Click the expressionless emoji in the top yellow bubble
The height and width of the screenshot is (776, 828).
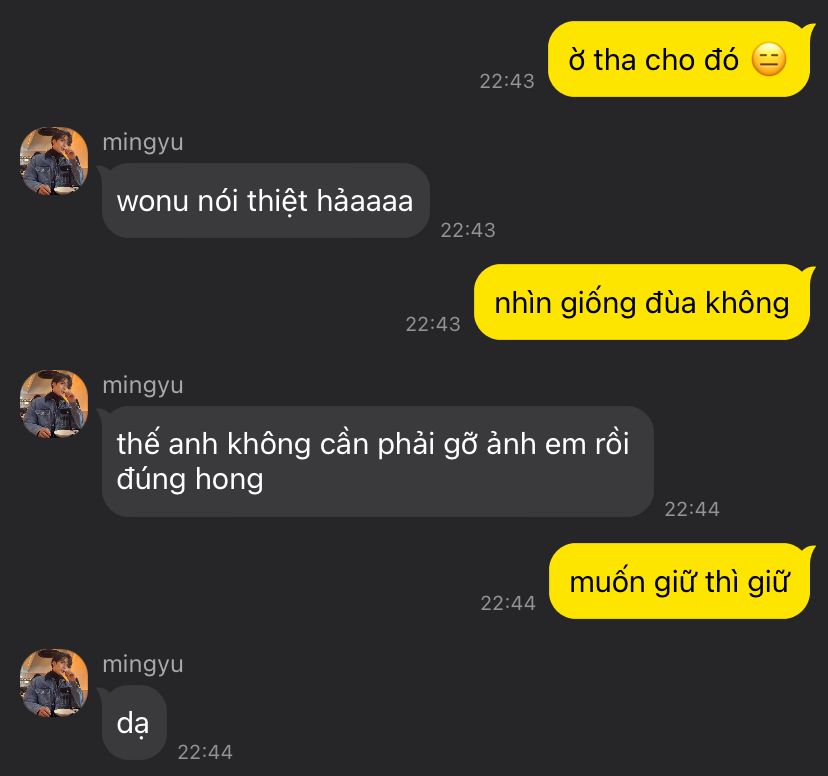[x=769, y=60]
